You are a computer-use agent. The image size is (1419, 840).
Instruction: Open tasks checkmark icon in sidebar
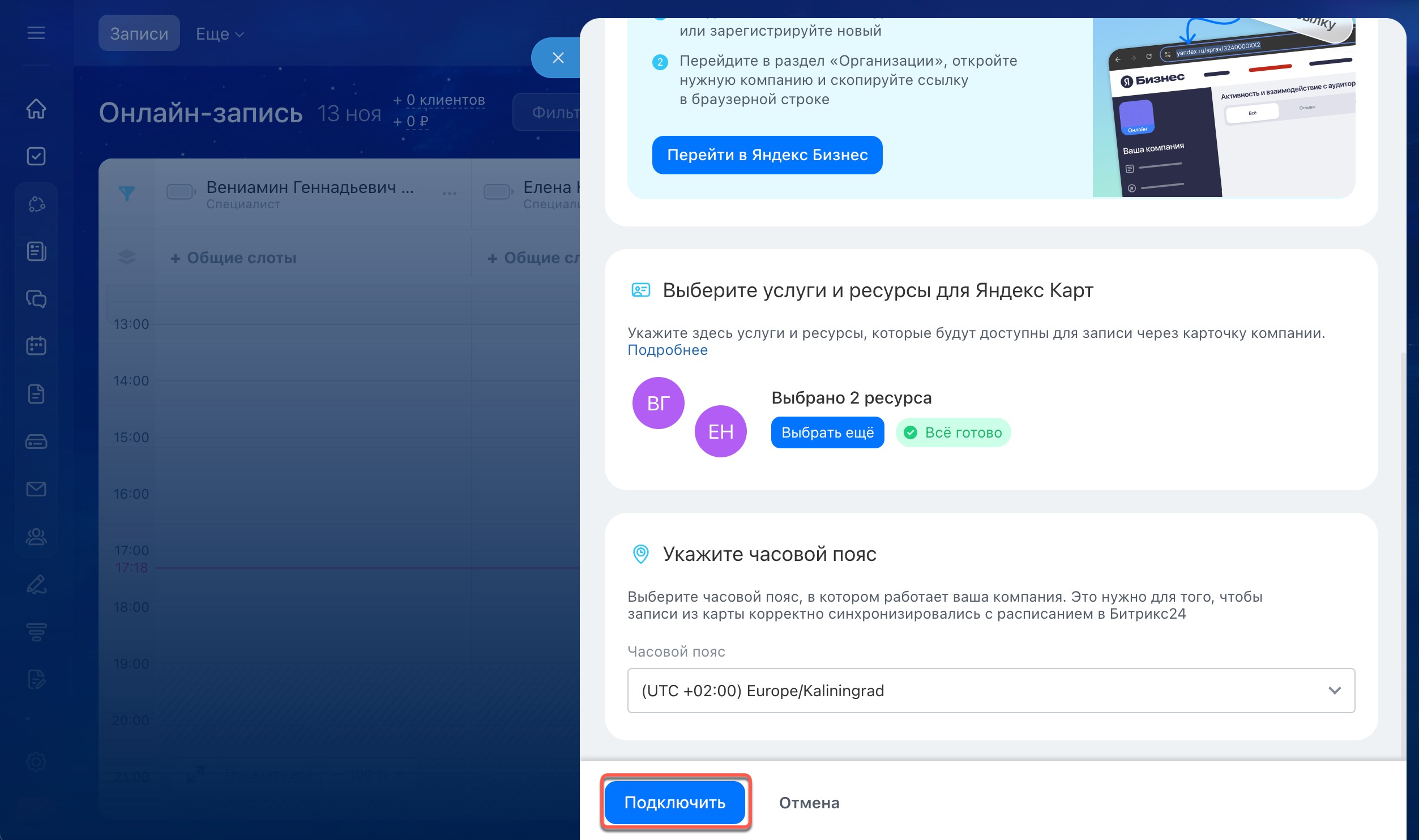point(36,156)
